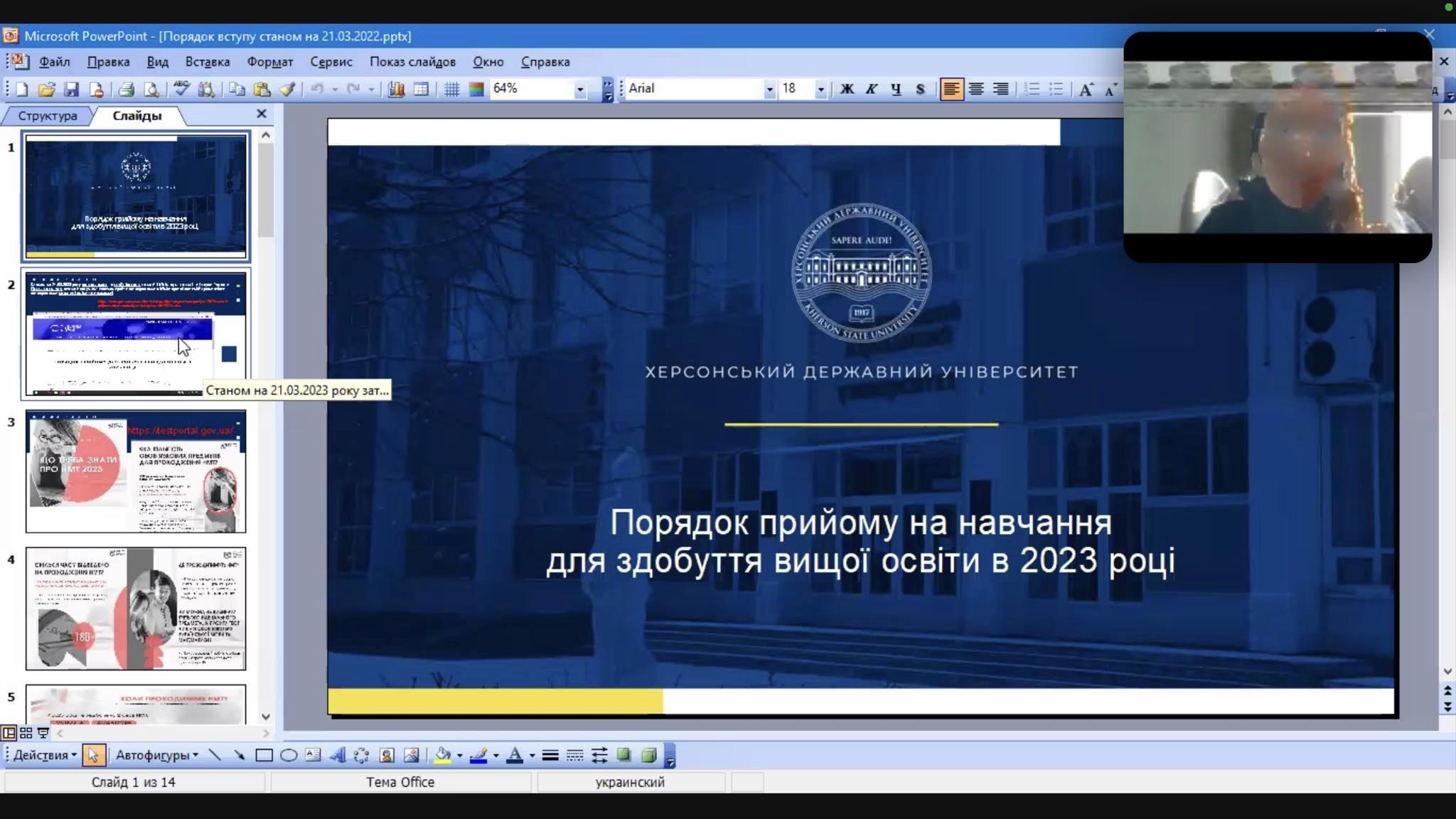Center the text alignment
This screenshot has height=819, width=1456.
click(x=976, y=89)
